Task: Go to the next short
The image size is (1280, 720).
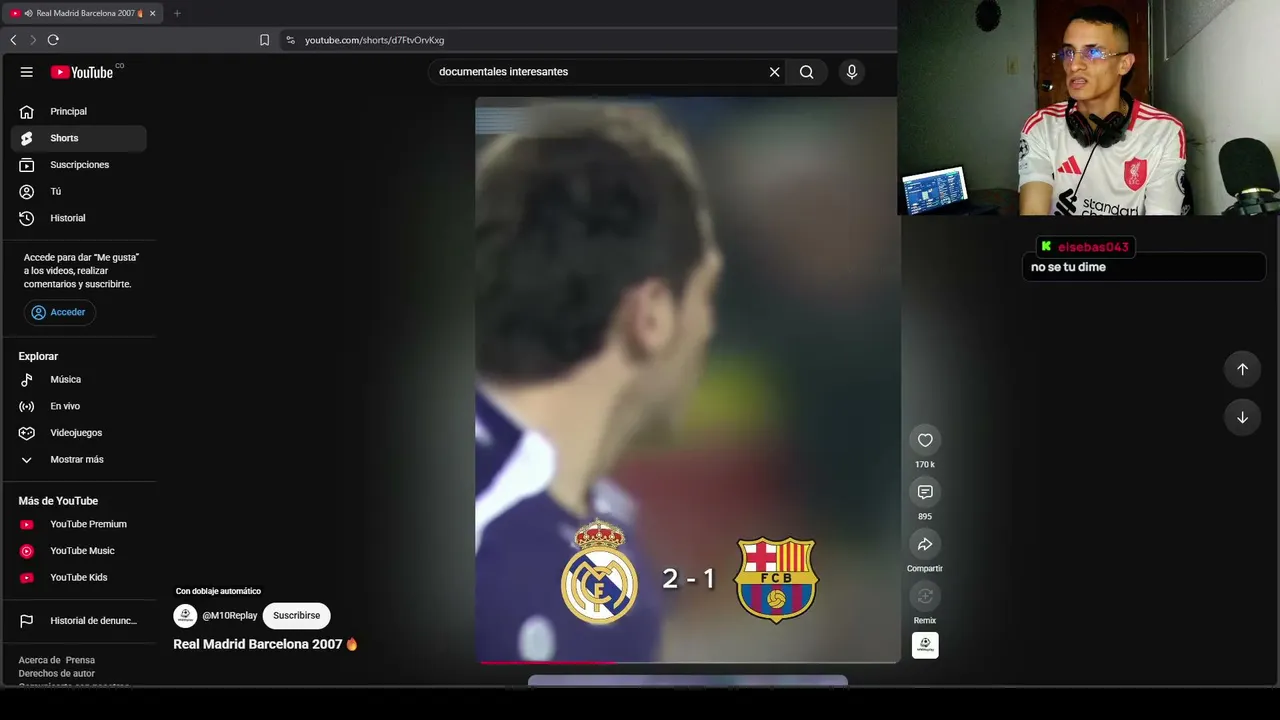Action: 1242,417
